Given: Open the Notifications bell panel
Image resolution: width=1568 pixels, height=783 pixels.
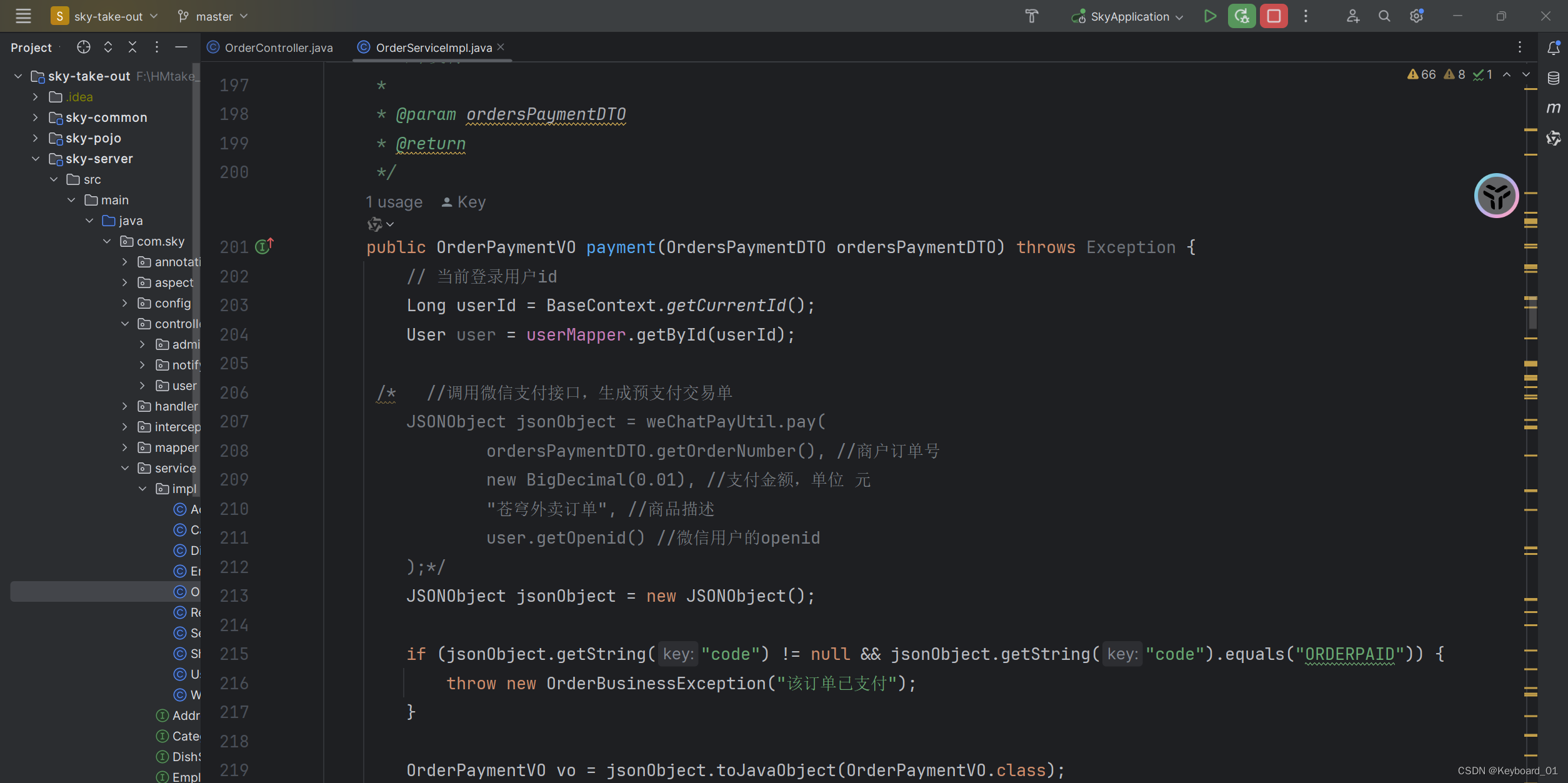Looking at the screenshot, I should click(x=1553, y=48).
